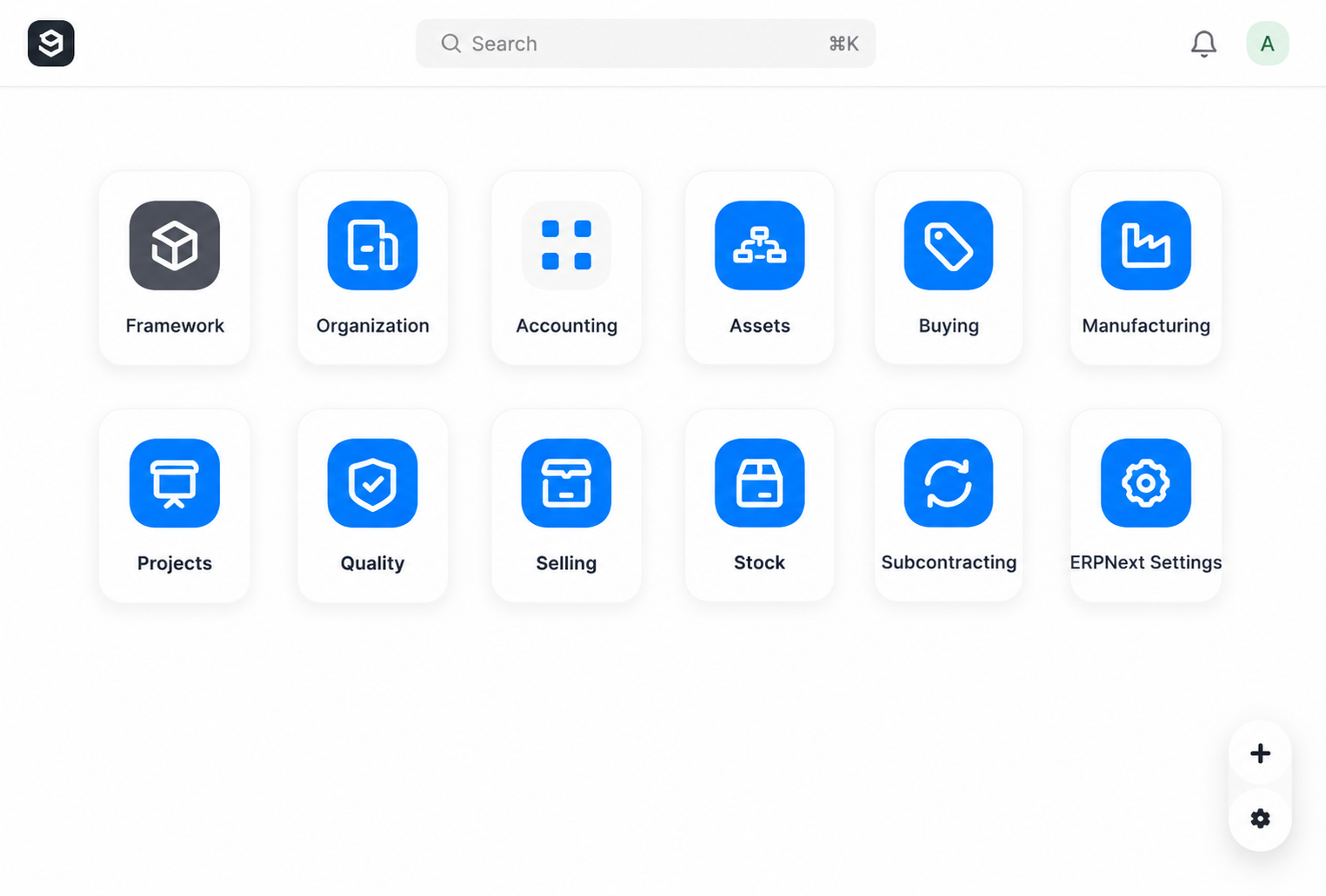Click the Frappe logo in the header

click(50, 43)
